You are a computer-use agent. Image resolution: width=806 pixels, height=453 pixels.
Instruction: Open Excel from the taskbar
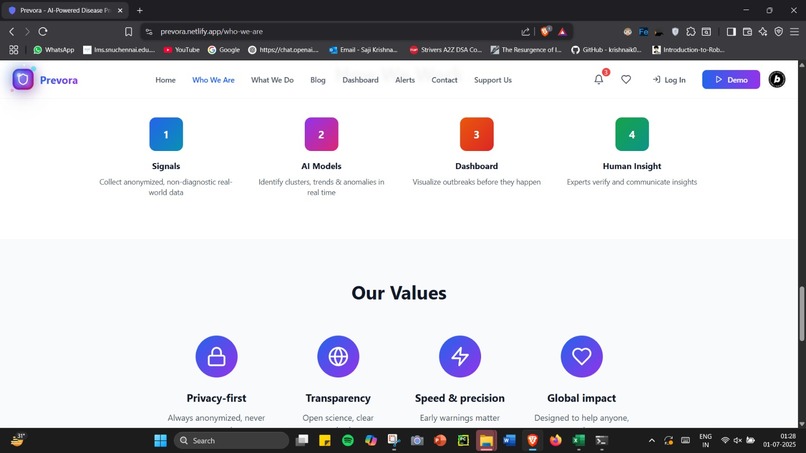[579, 441]
